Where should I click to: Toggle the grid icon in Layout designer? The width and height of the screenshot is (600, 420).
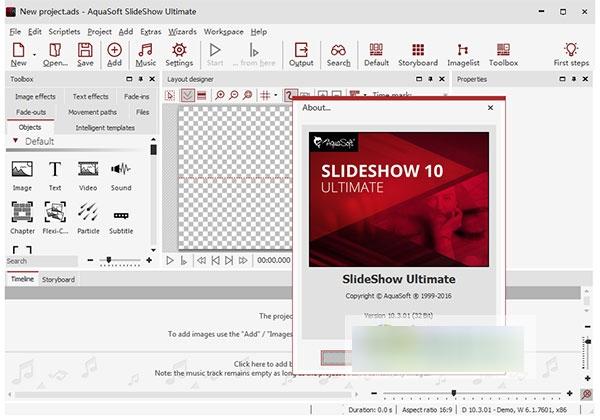265,95
